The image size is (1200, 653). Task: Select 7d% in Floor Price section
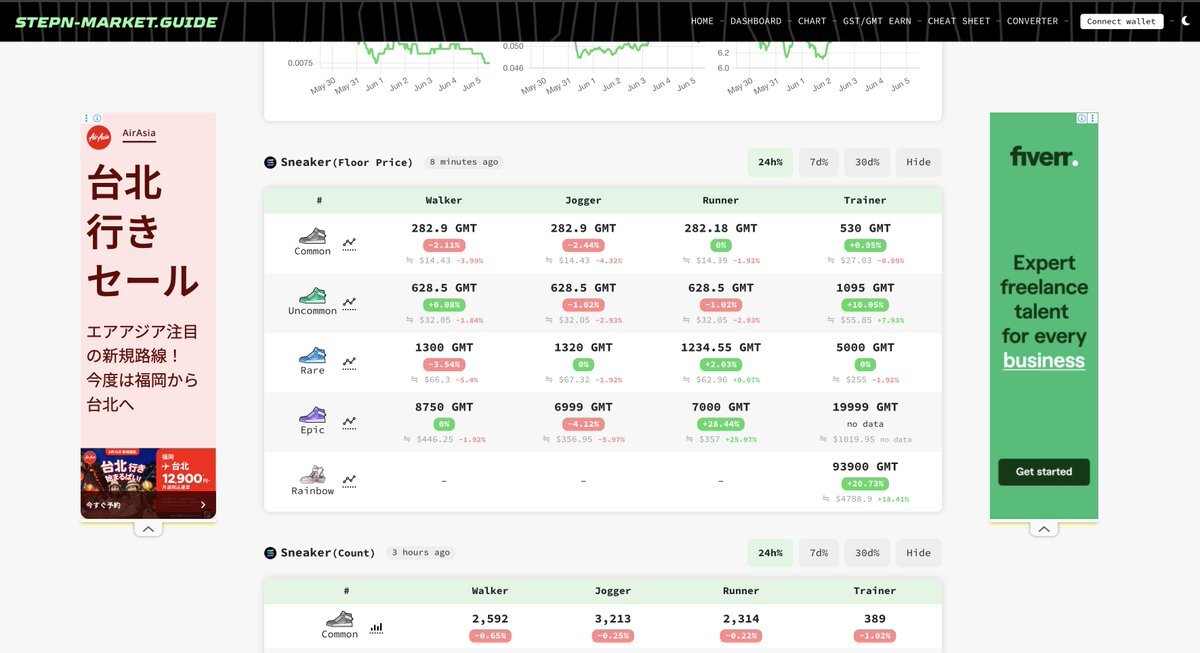pos(818,162)
